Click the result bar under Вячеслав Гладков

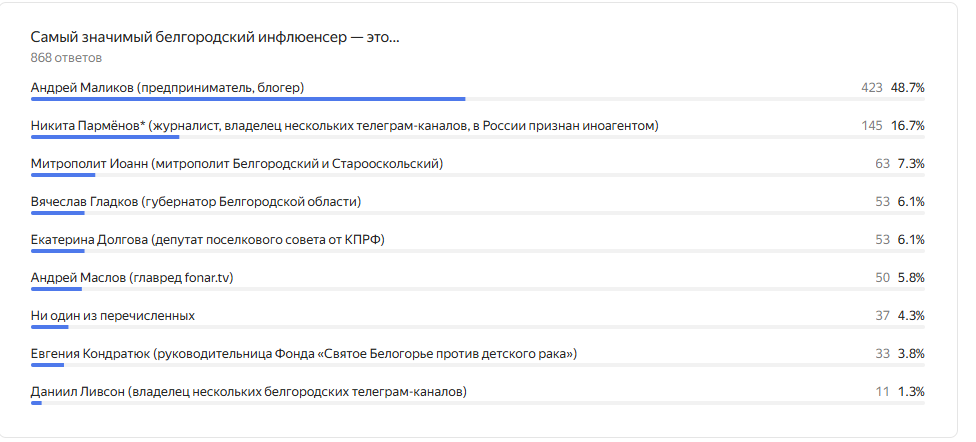[58, 213]
